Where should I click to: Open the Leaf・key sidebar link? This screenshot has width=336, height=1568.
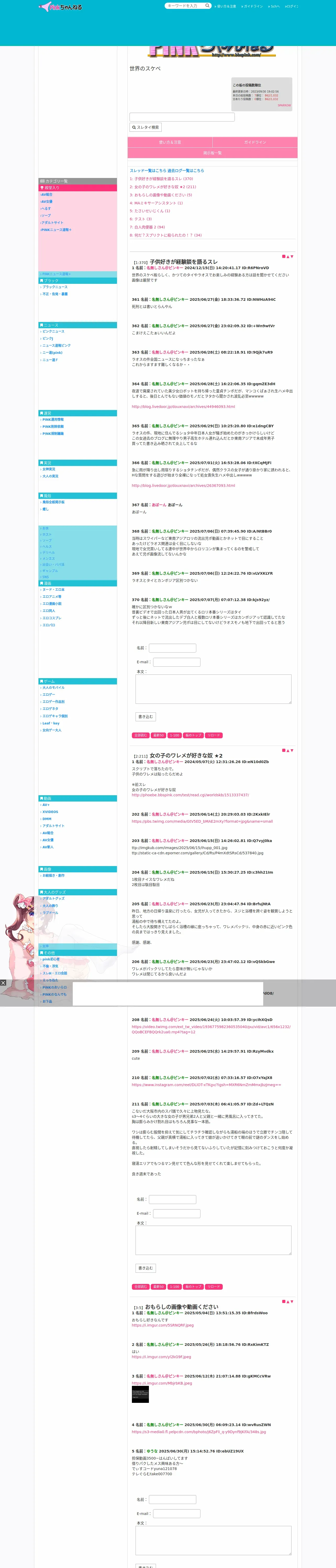(x=51, y=723)
